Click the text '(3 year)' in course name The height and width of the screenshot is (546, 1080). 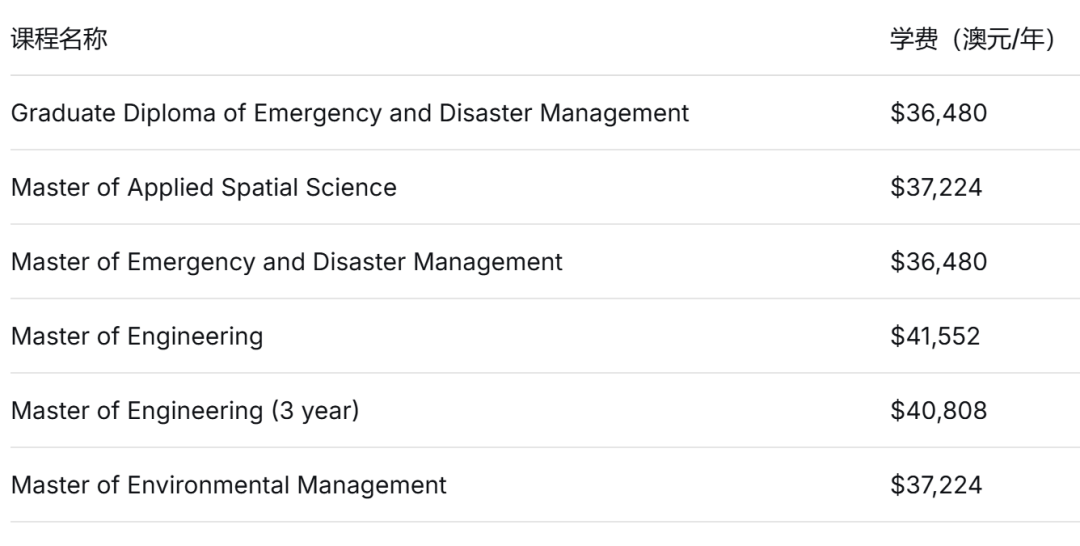314,410
